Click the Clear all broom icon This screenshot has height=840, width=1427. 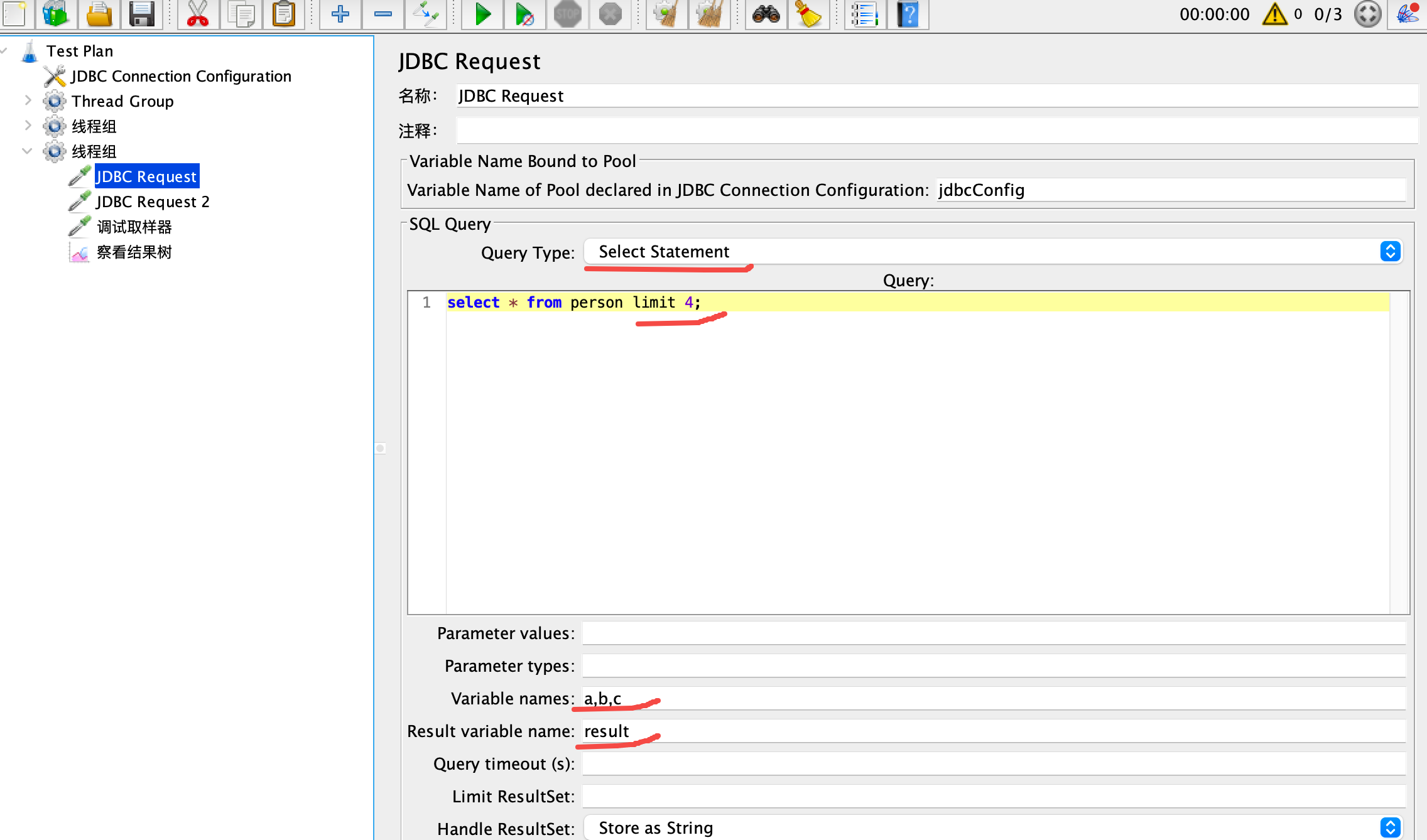pyautogui.click(x=709, y=14)
